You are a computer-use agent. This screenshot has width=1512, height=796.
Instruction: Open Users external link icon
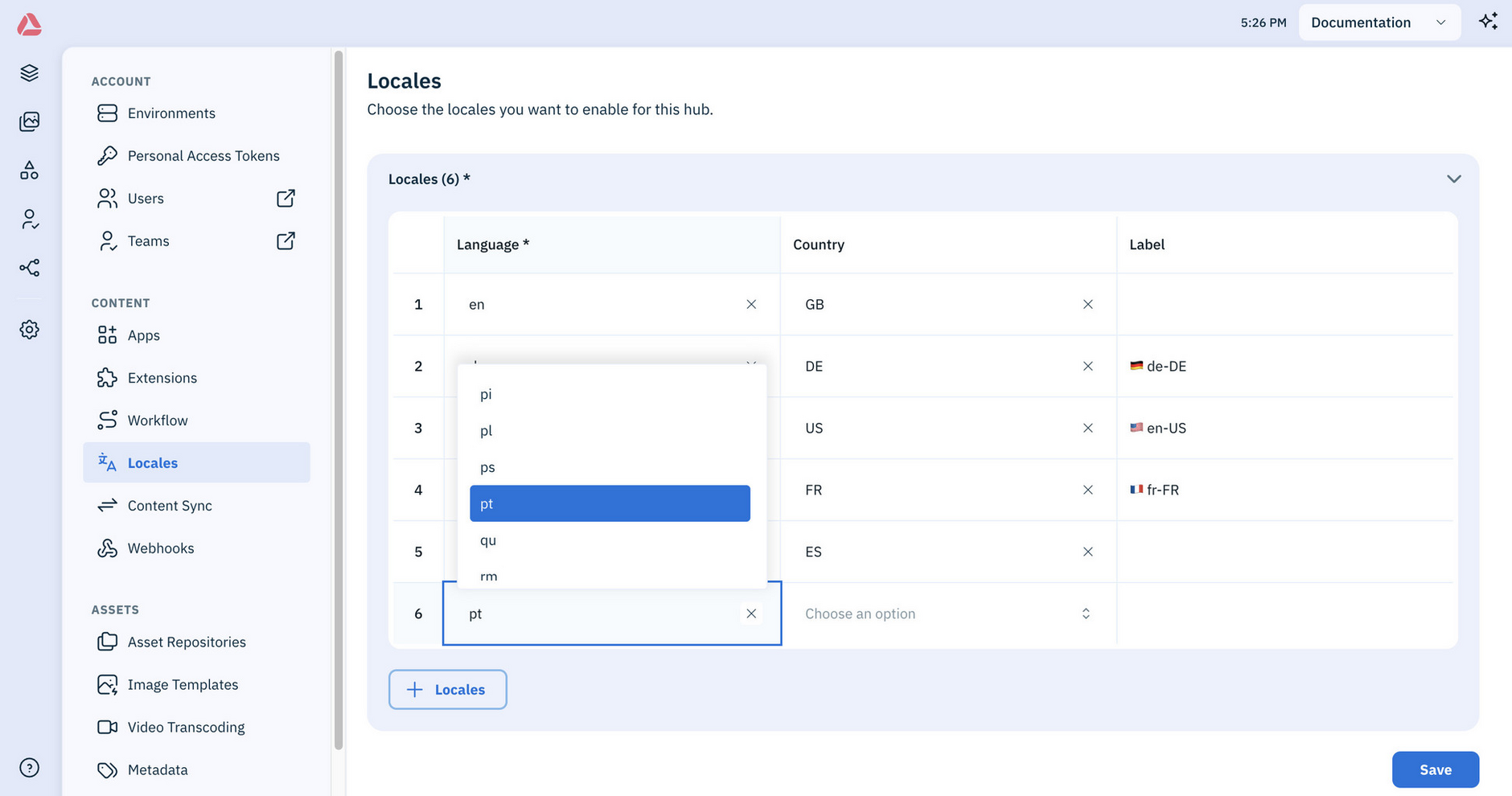286,199
